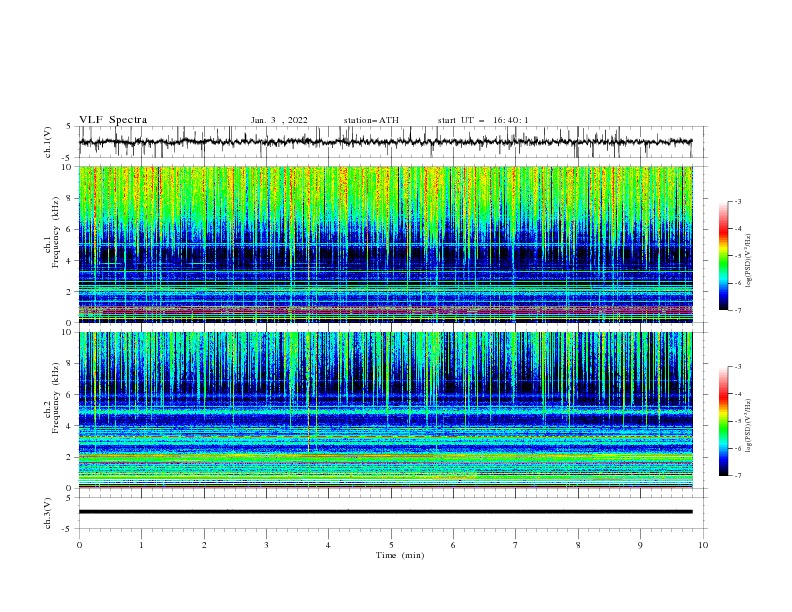
Task: Click the ch.2 "log(PSD)(V²/Hz)" color bar caption
Action: tap(749, 425)
